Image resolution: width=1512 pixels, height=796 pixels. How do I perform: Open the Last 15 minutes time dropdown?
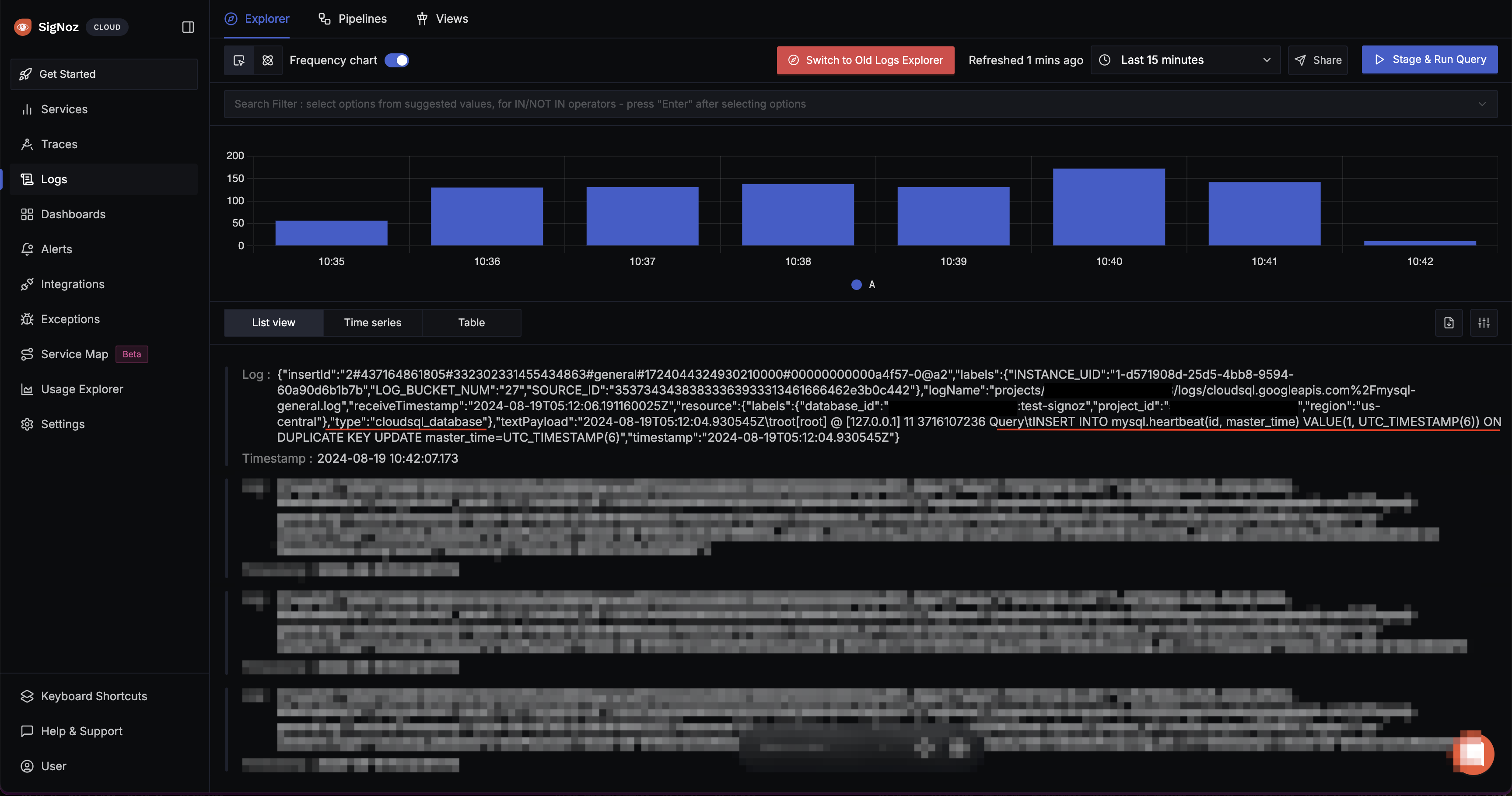coord(1185,60)
